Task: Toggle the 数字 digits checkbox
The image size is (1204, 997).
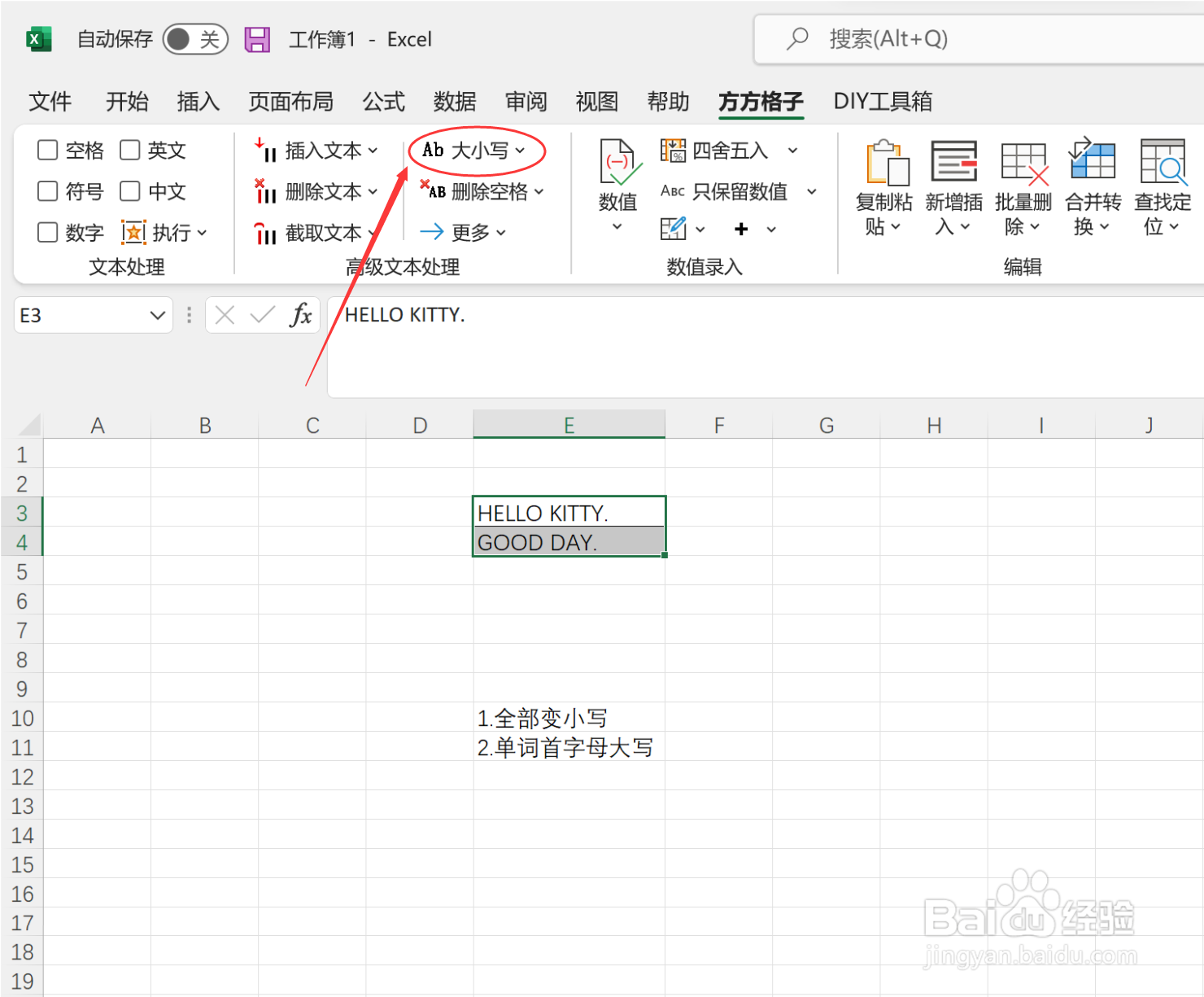Action: point(47,233)
